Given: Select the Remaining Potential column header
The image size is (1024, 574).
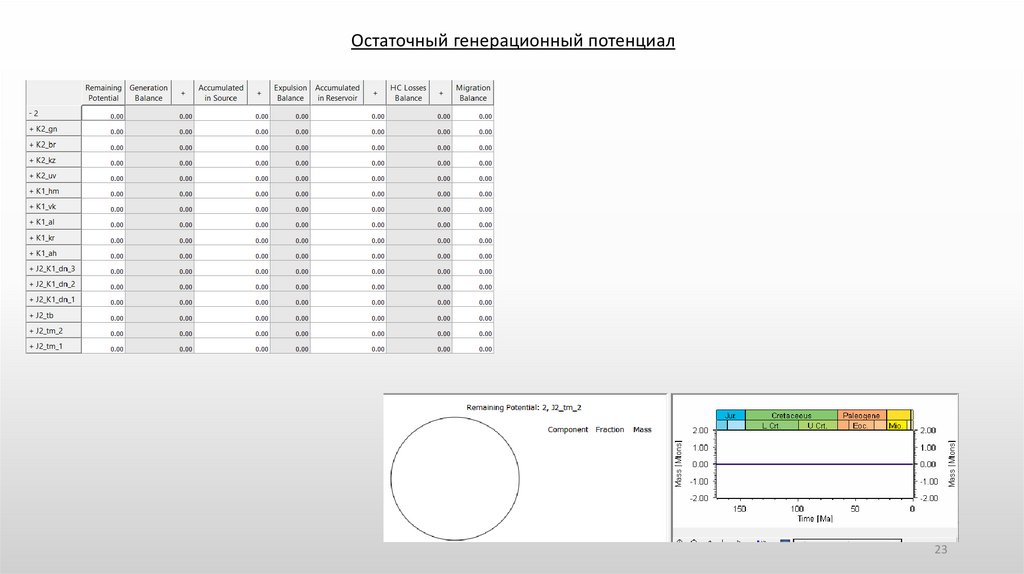Looking at the screenshot, I should [103, 93].
